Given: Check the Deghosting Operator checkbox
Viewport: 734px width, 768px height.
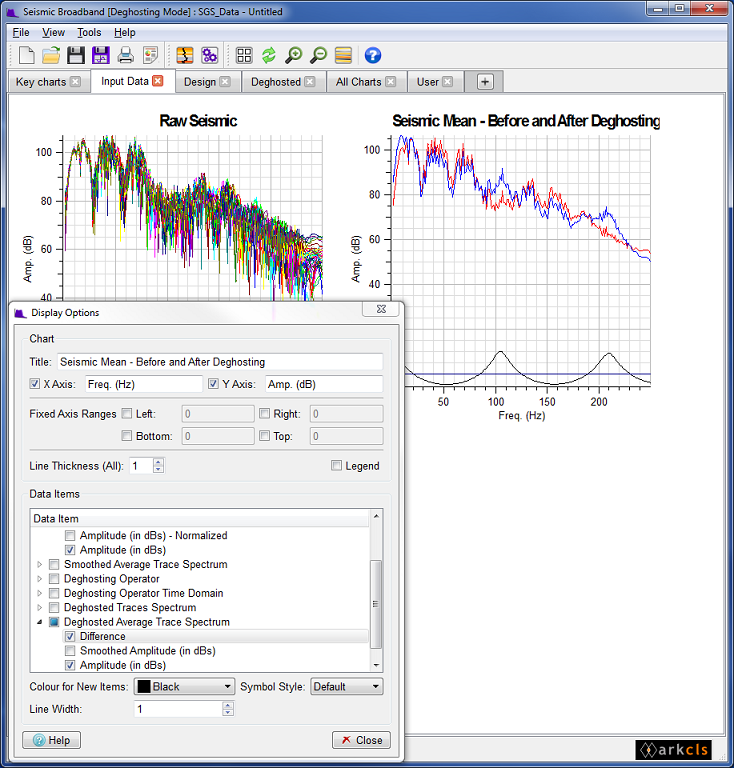Looking at the screenshot, I should (x=54, y=579).
